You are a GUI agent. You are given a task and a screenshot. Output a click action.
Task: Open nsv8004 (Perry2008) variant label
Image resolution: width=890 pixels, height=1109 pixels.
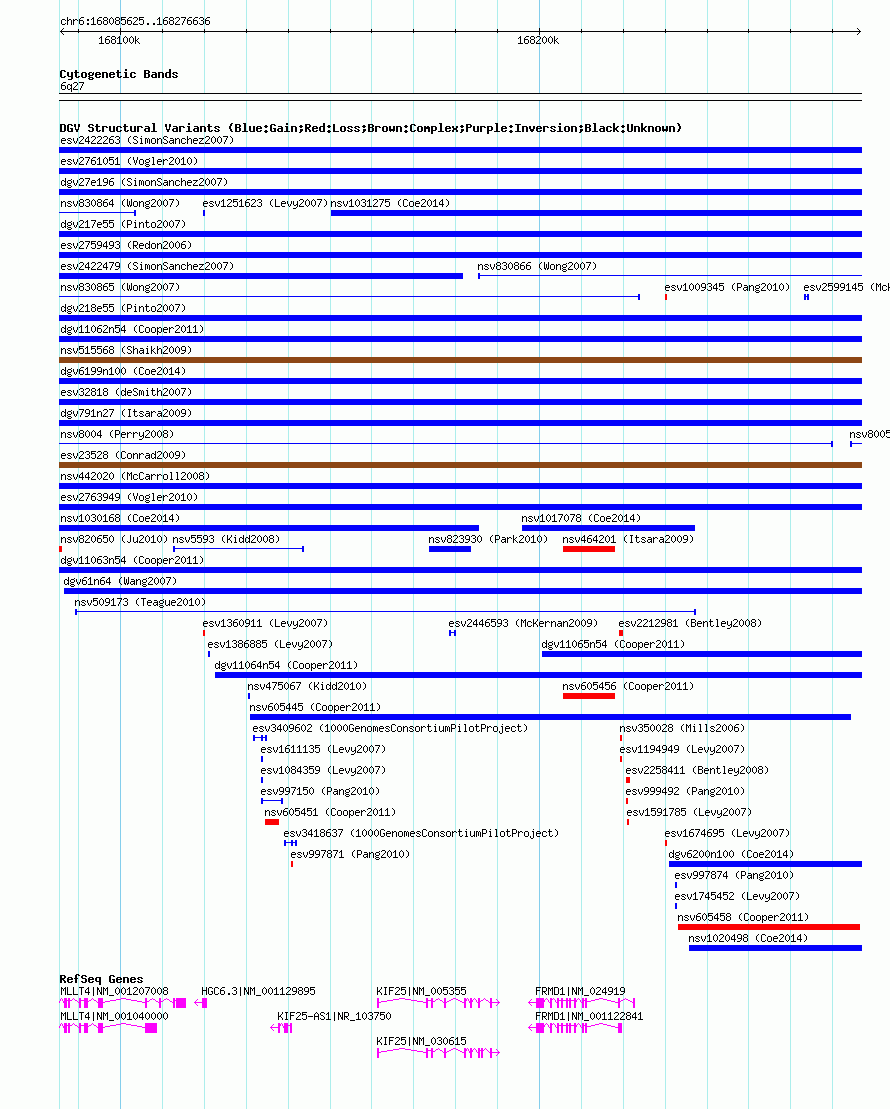point(117,435)
